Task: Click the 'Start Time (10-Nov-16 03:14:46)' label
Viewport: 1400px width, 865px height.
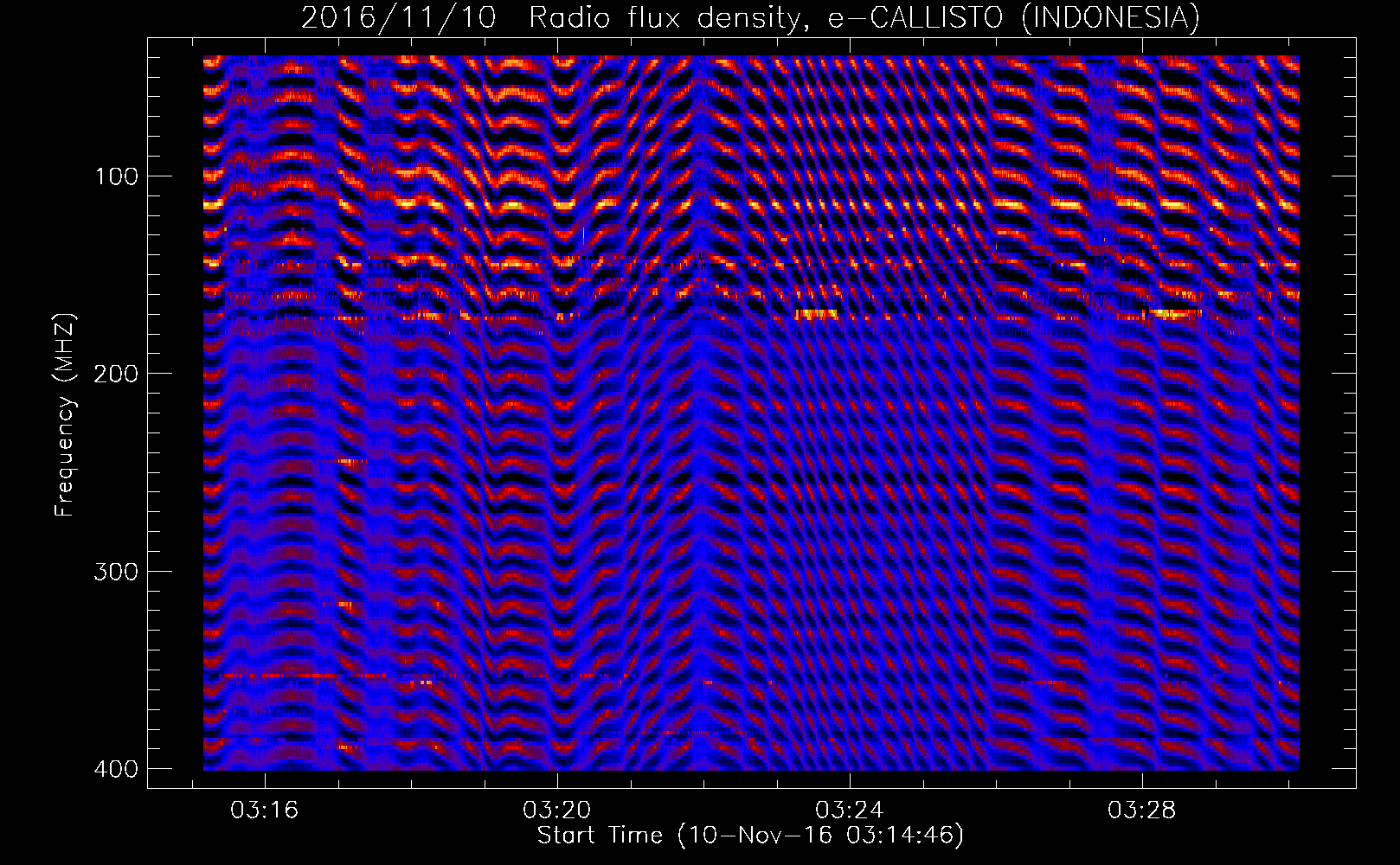Action: (x=750, y=836)
